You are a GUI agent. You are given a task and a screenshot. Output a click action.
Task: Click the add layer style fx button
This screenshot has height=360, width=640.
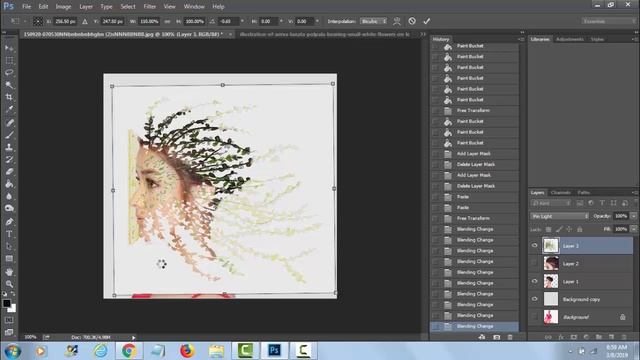pyautogui.click(x=561, y=337)
